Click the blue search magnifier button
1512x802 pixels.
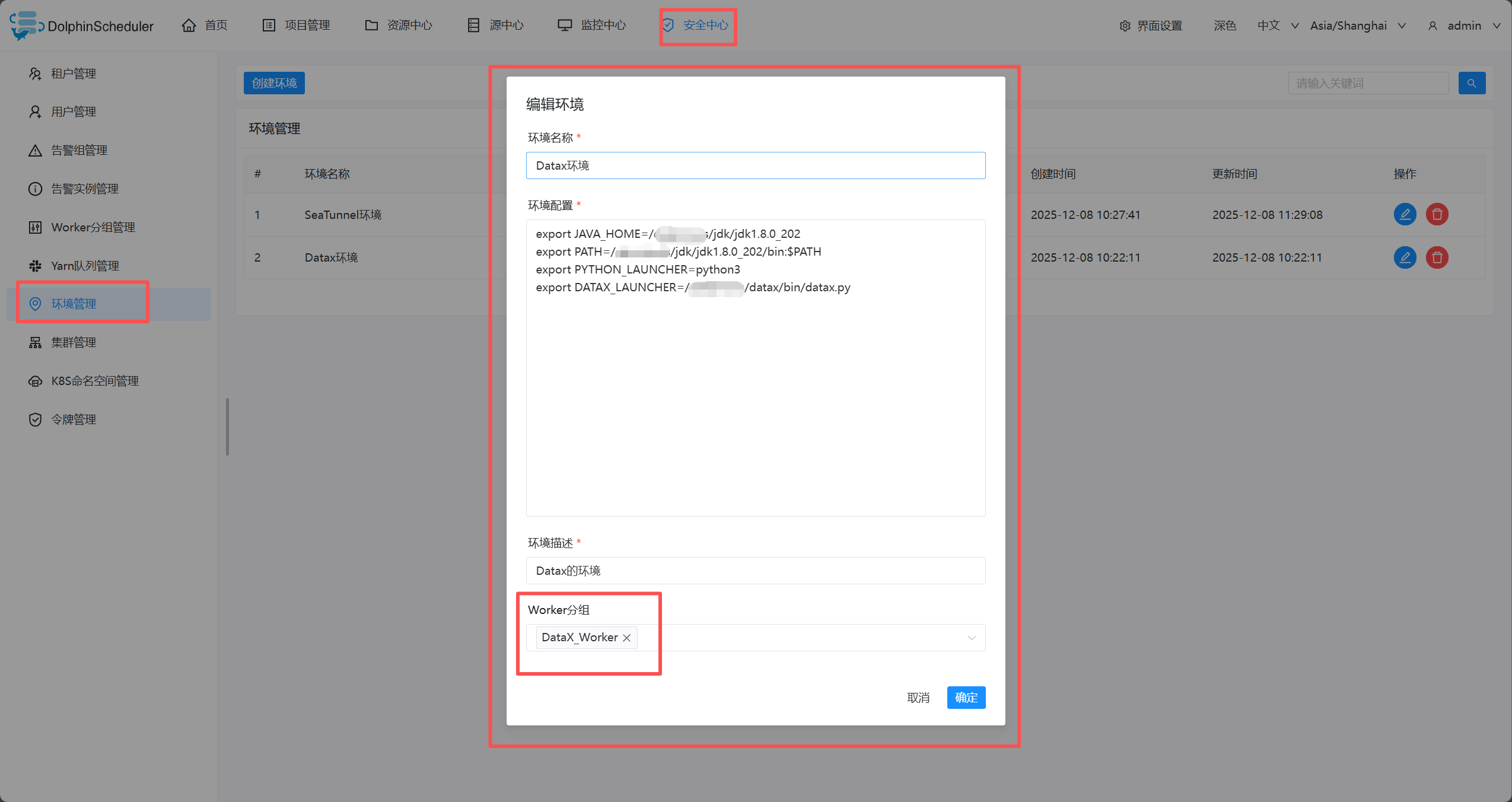pyautogui.click(x=1471, y=83)
